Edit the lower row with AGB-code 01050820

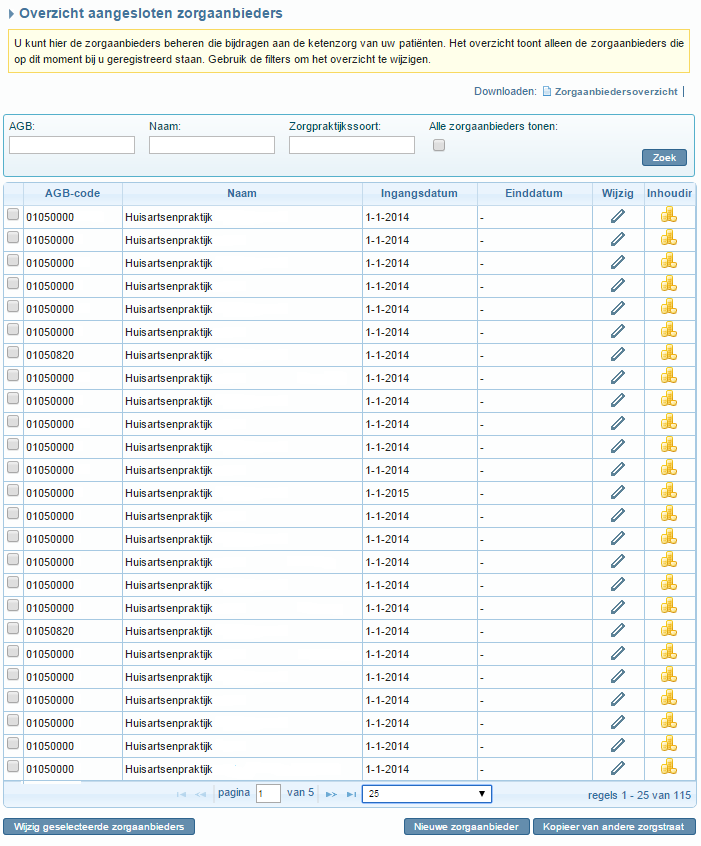(618, 630)
